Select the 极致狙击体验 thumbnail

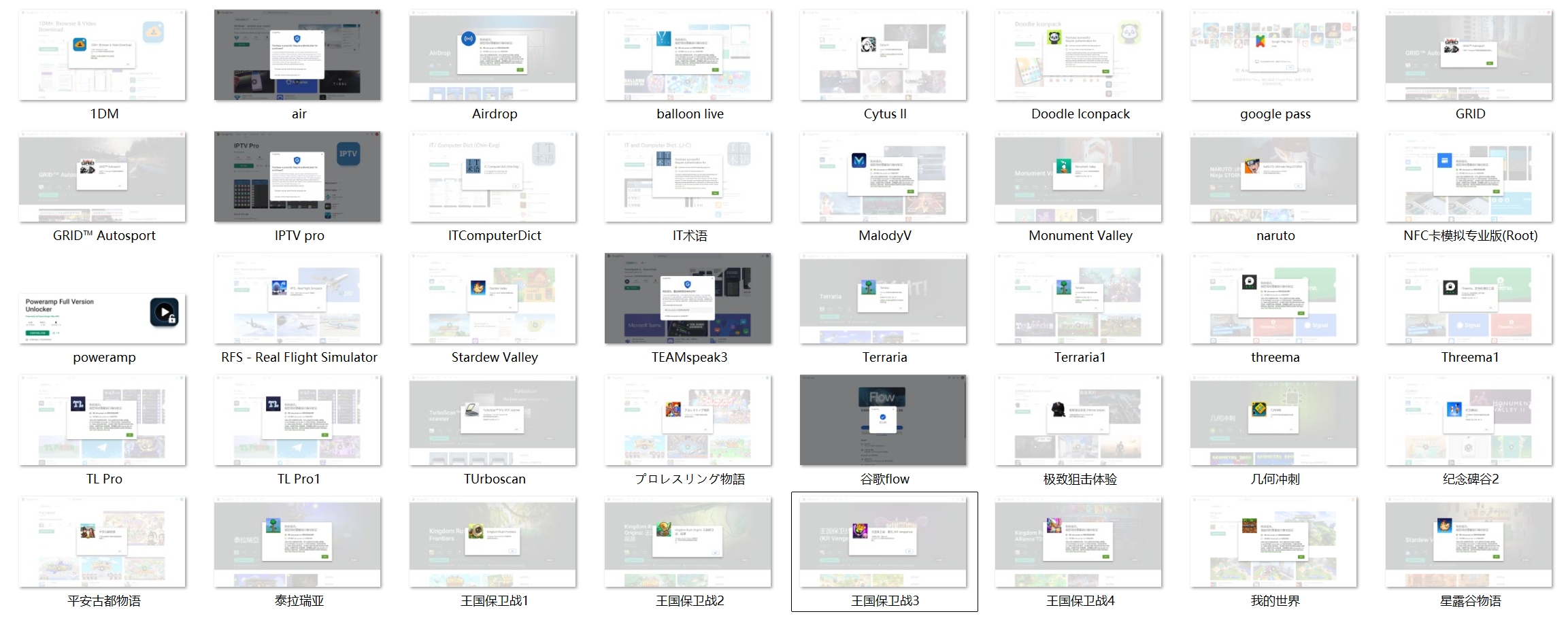(x=1078, y=420)
